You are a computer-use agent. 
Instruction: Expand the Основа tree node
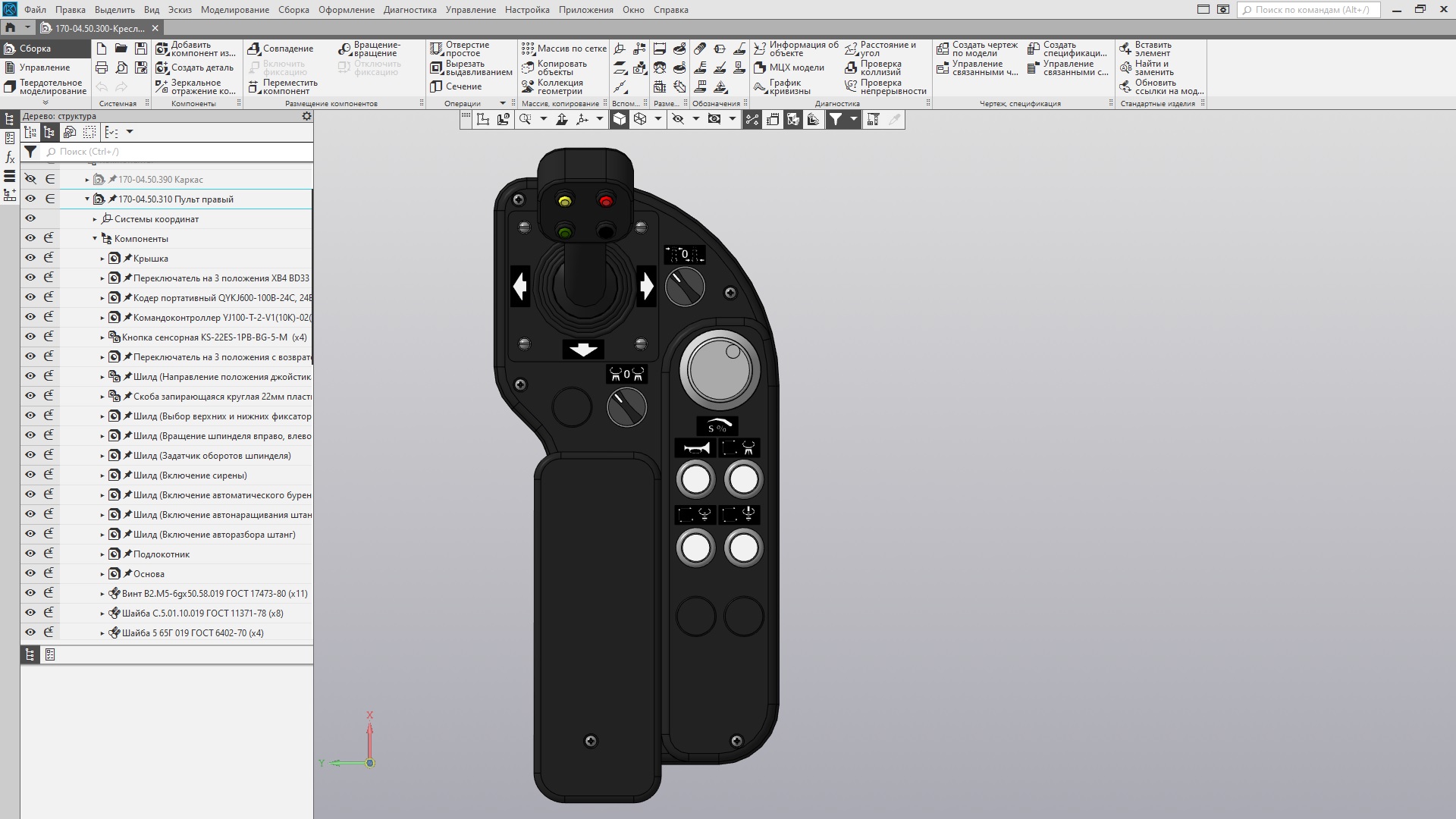pyautogui.click(x=102, y=574)
